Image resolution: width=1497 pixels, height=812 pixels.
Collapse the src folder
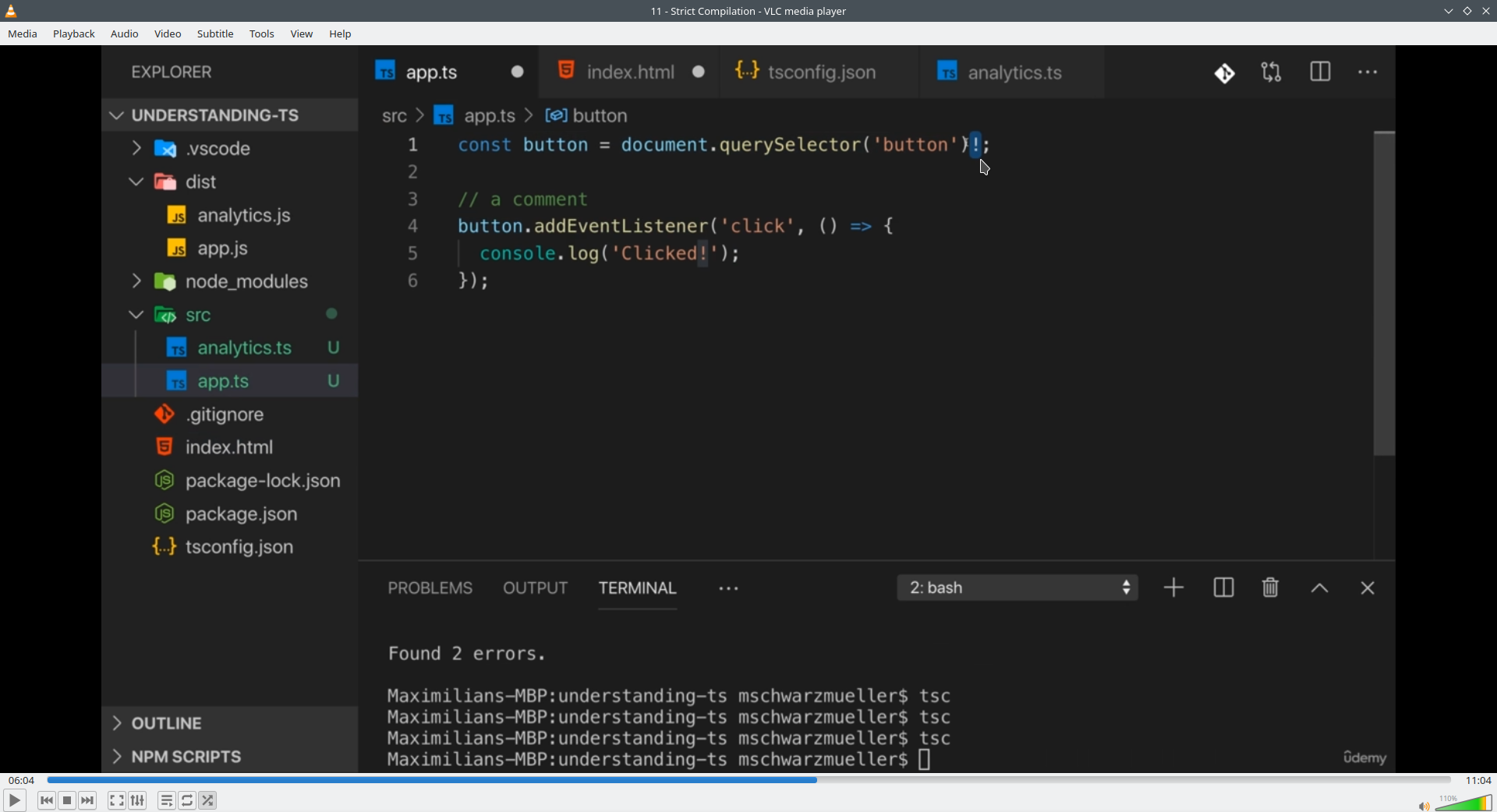coord(230,315)
